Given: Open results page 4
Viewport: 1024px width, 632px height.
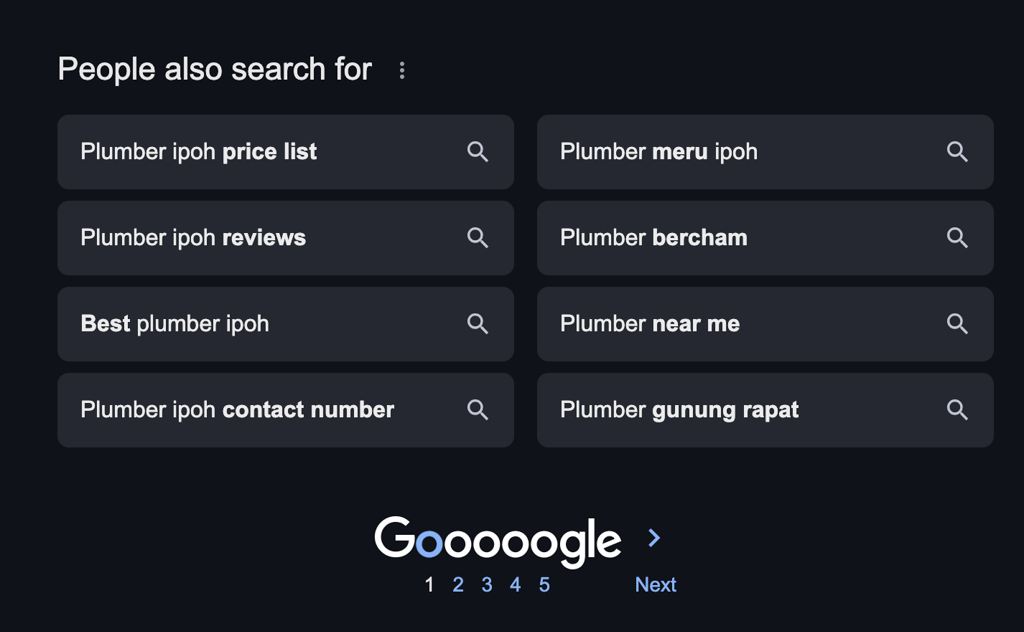Looking at the screenshot, I should coord(515,585).
